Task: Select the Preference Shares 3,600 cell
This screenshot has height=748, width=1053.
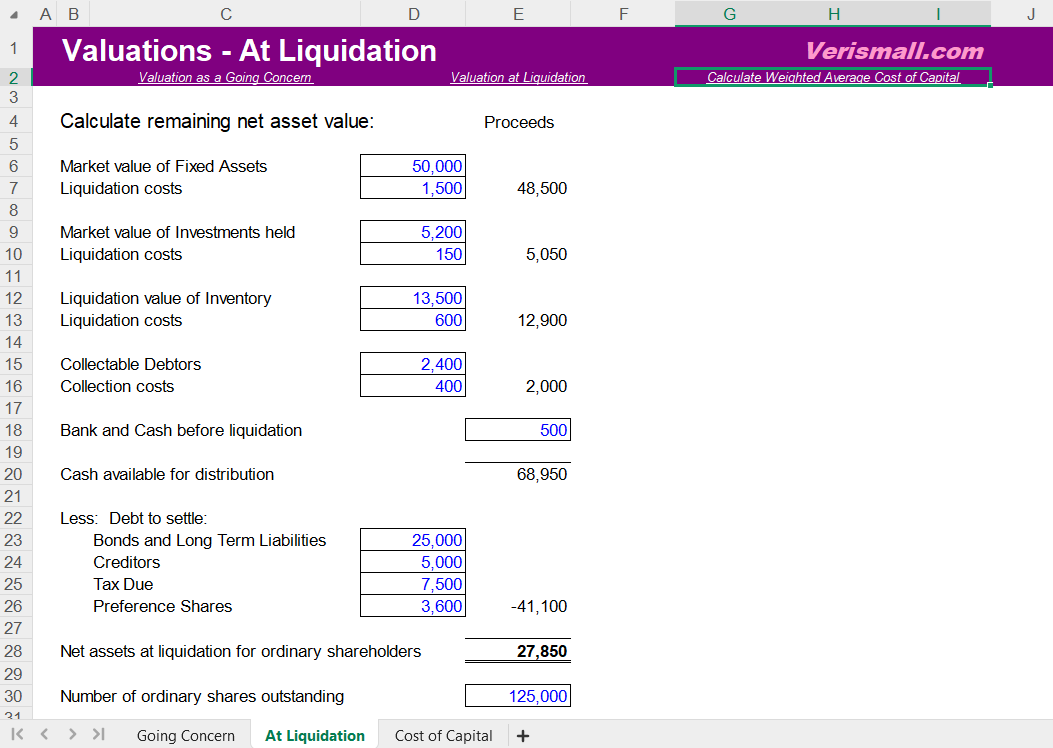Action: [x=413, y=607]
